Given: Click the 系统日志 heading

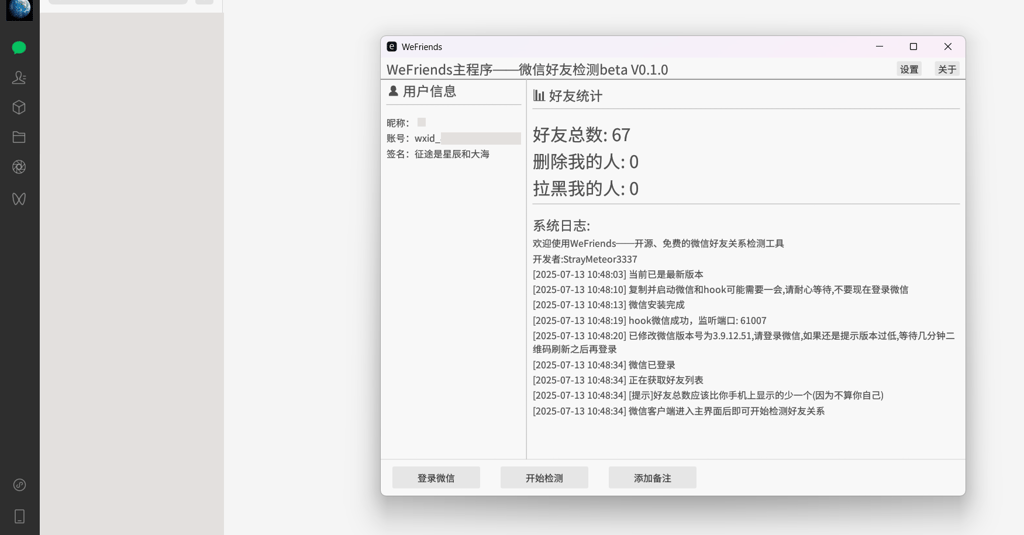Looking at the screenshot, I should point(561,226).
